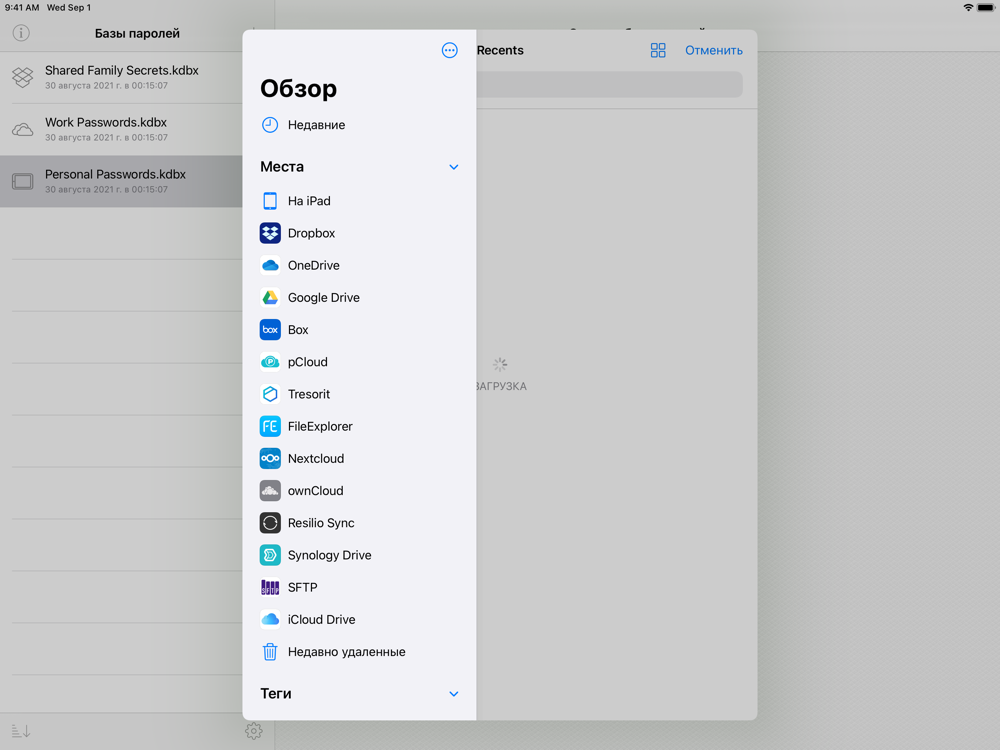The image size is (1000, 750).
Task: Click the Tresorit location label
Action: point(309,394)
